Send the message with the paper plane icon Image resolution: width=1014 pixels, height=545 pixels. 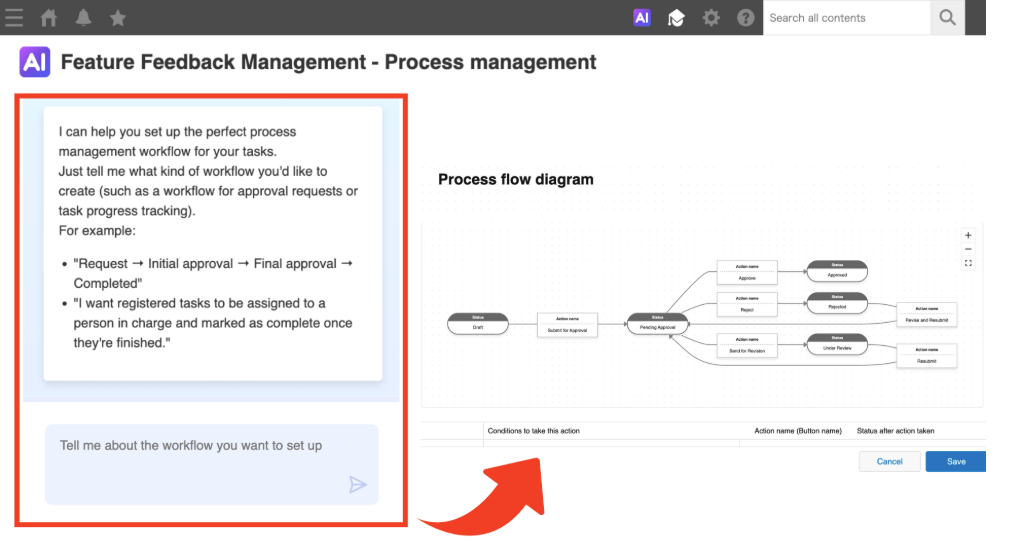(357, 485)
